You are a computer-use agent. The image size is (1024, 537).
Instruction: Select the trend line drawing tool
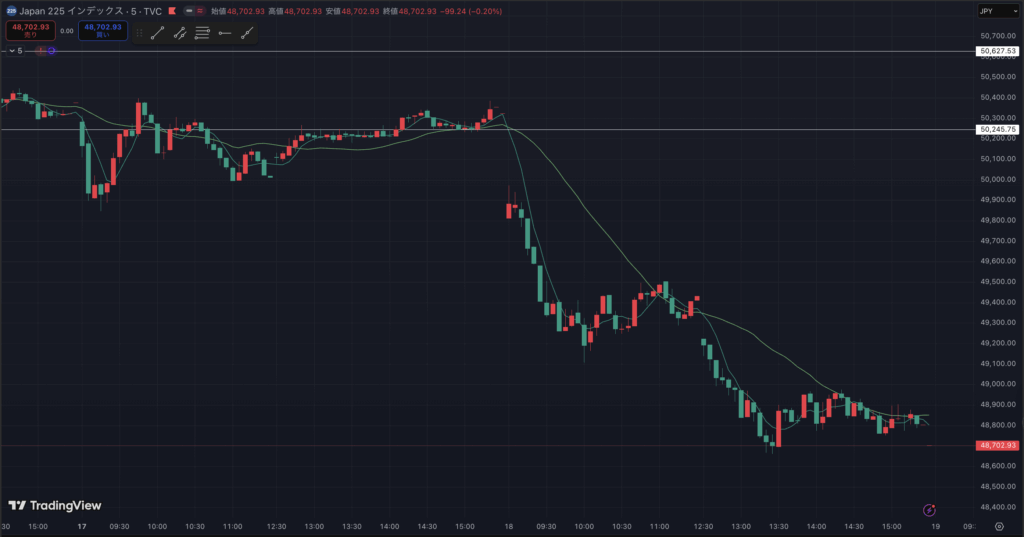click(158, 32)
